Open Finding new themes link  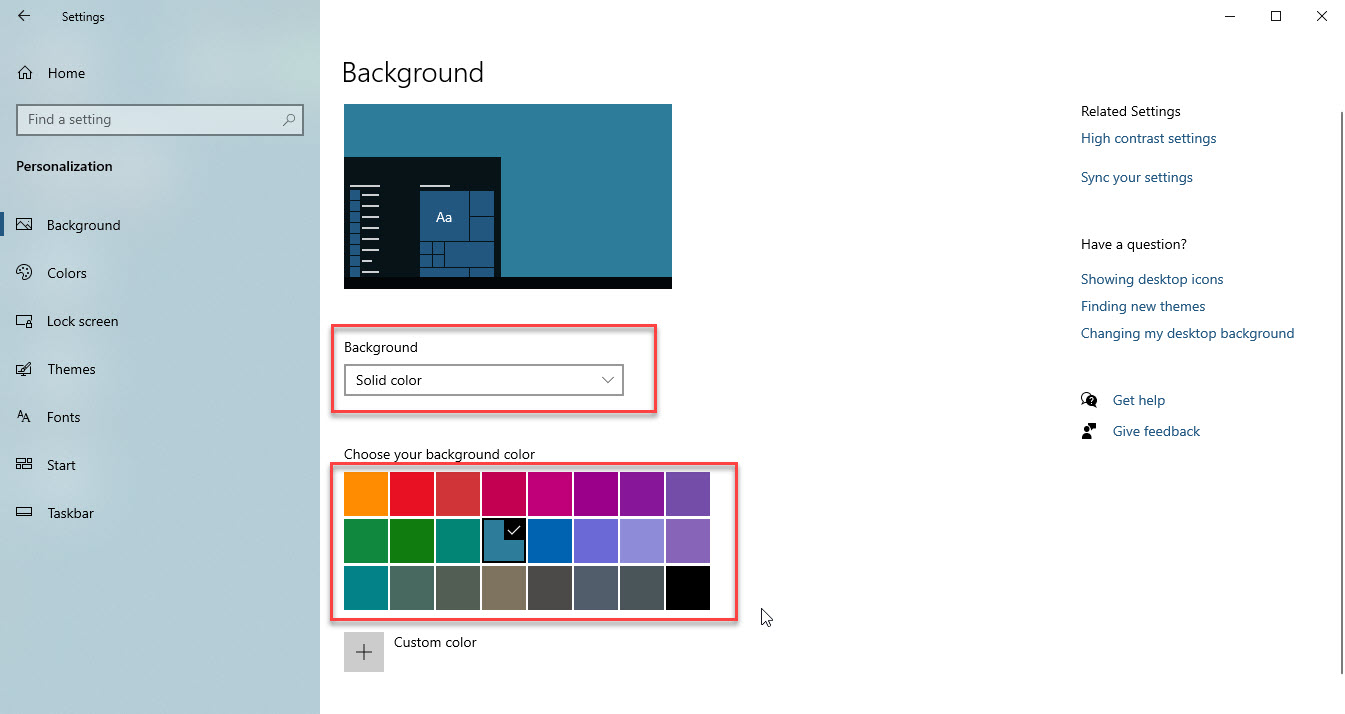point(1143,306)
